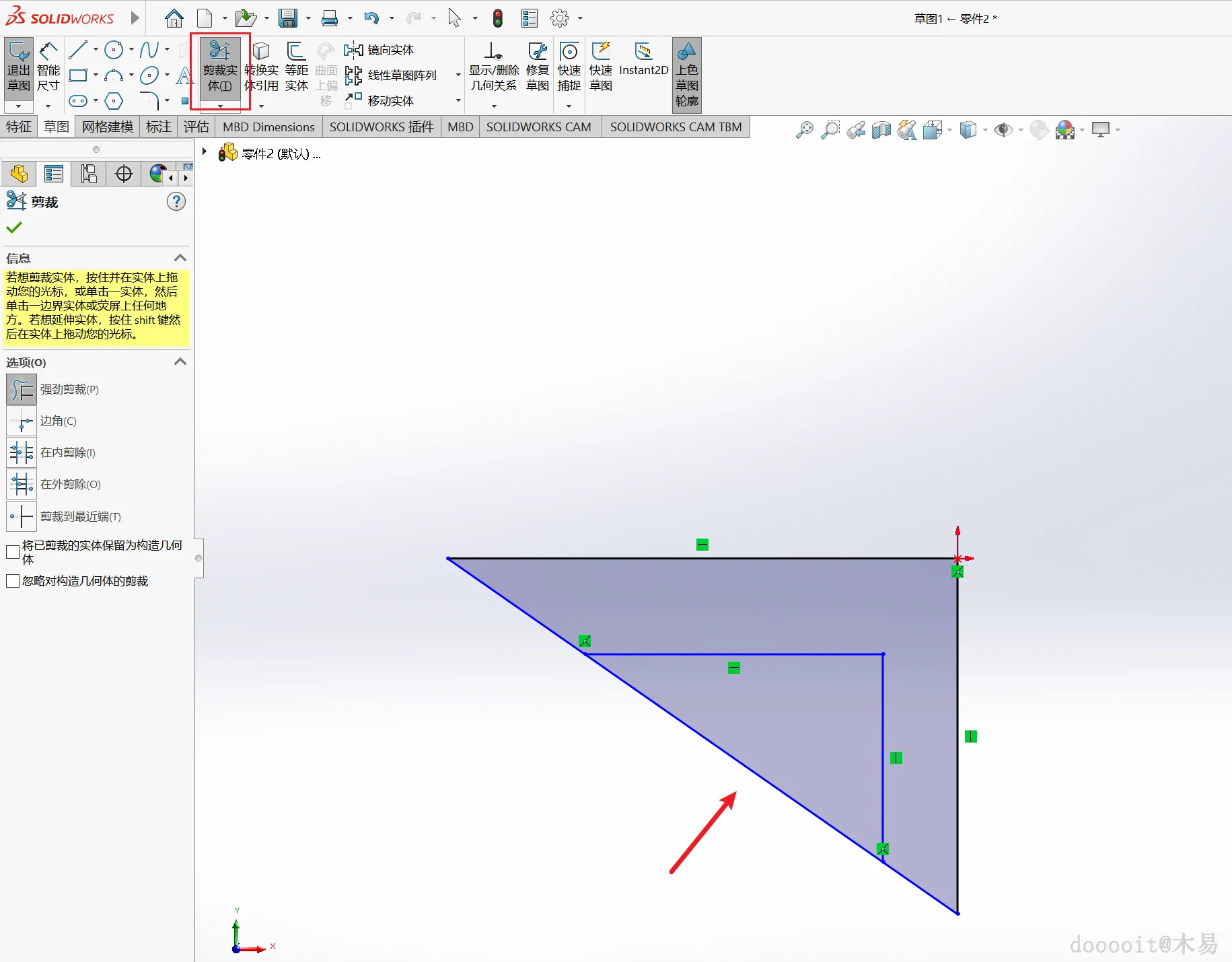Open the PropertyManager tab
Viewport: 1232px width, 962px height.
tap(54, 174)
